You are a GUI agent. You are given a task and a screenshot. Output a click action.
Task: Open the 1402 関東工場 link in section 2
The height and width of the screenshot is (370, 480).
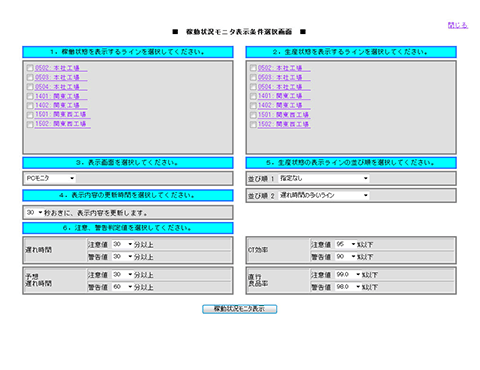point(284,106)
